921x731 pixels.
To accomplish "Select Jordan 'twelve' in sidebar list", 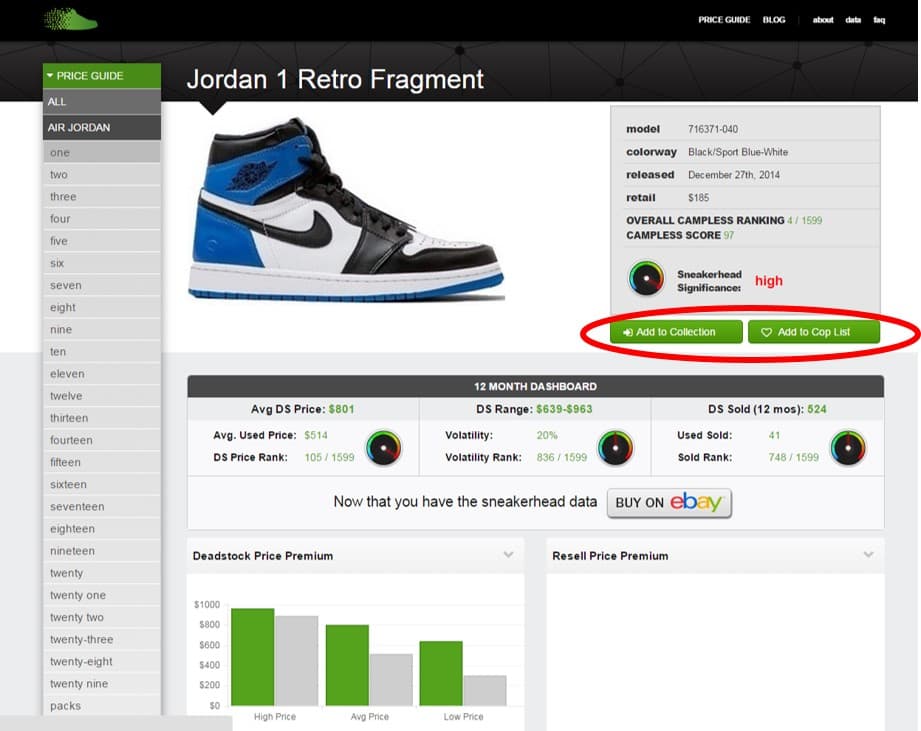I will click(x=102, y=396).
